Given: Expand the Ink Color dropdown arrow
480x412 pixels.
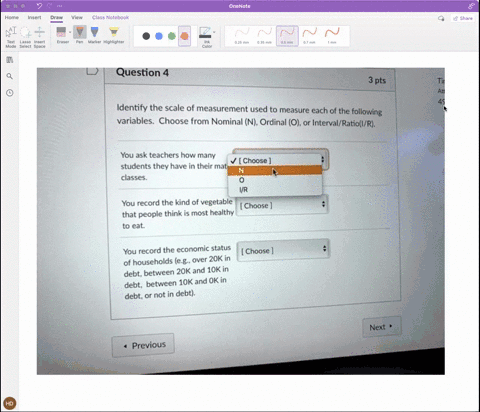Looking at the screenshot, I should tap(214, 32).
